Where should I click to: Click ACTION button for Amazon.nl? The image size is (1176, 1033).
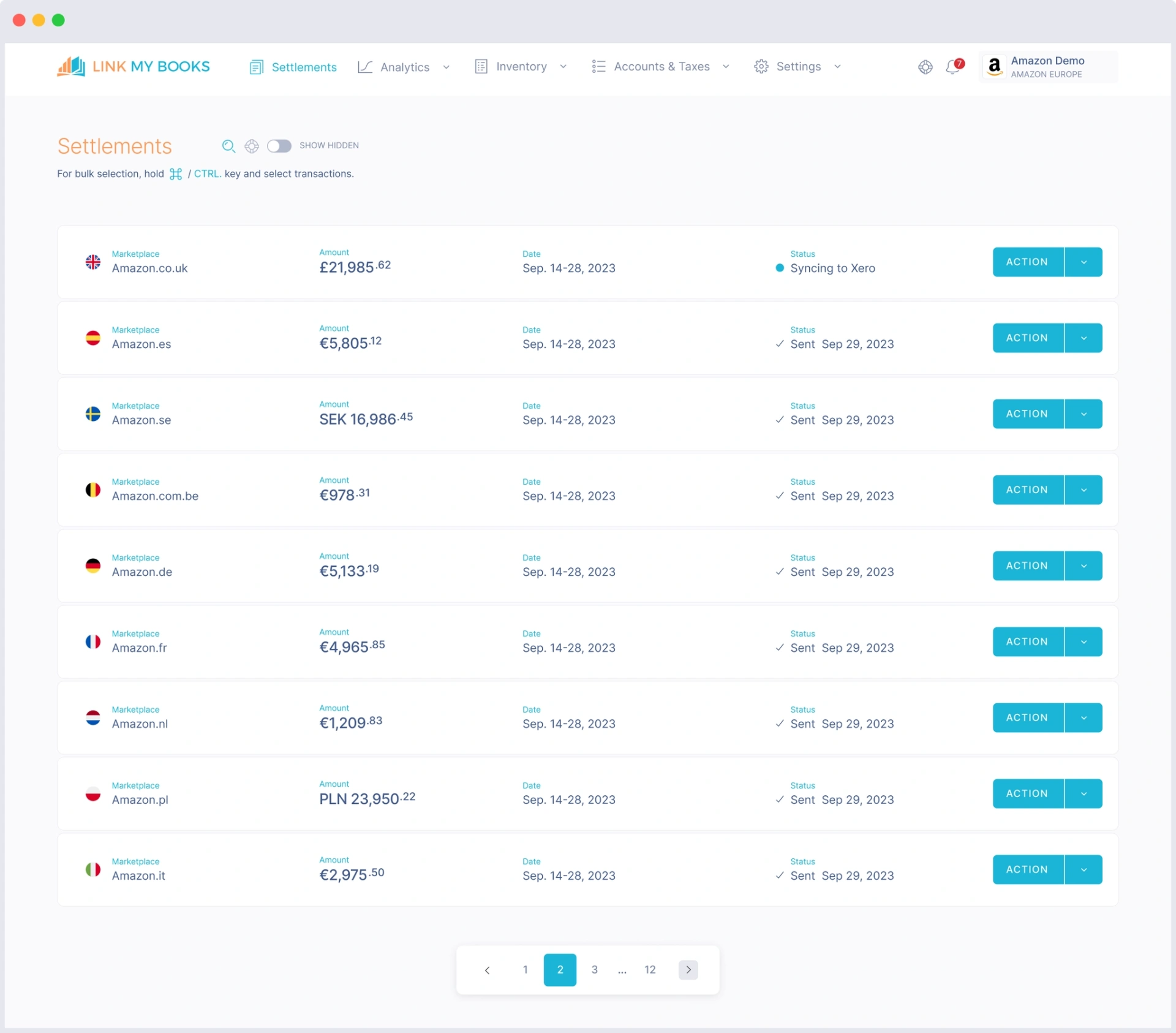point(1028,718)
